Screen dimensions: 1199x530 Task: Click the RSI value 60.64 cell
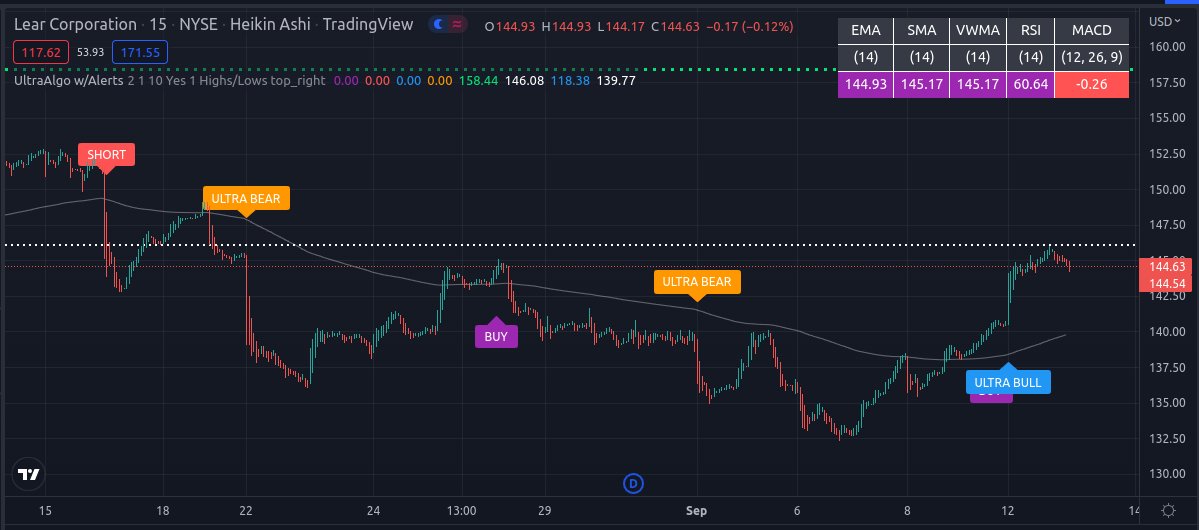[1029, 84]
